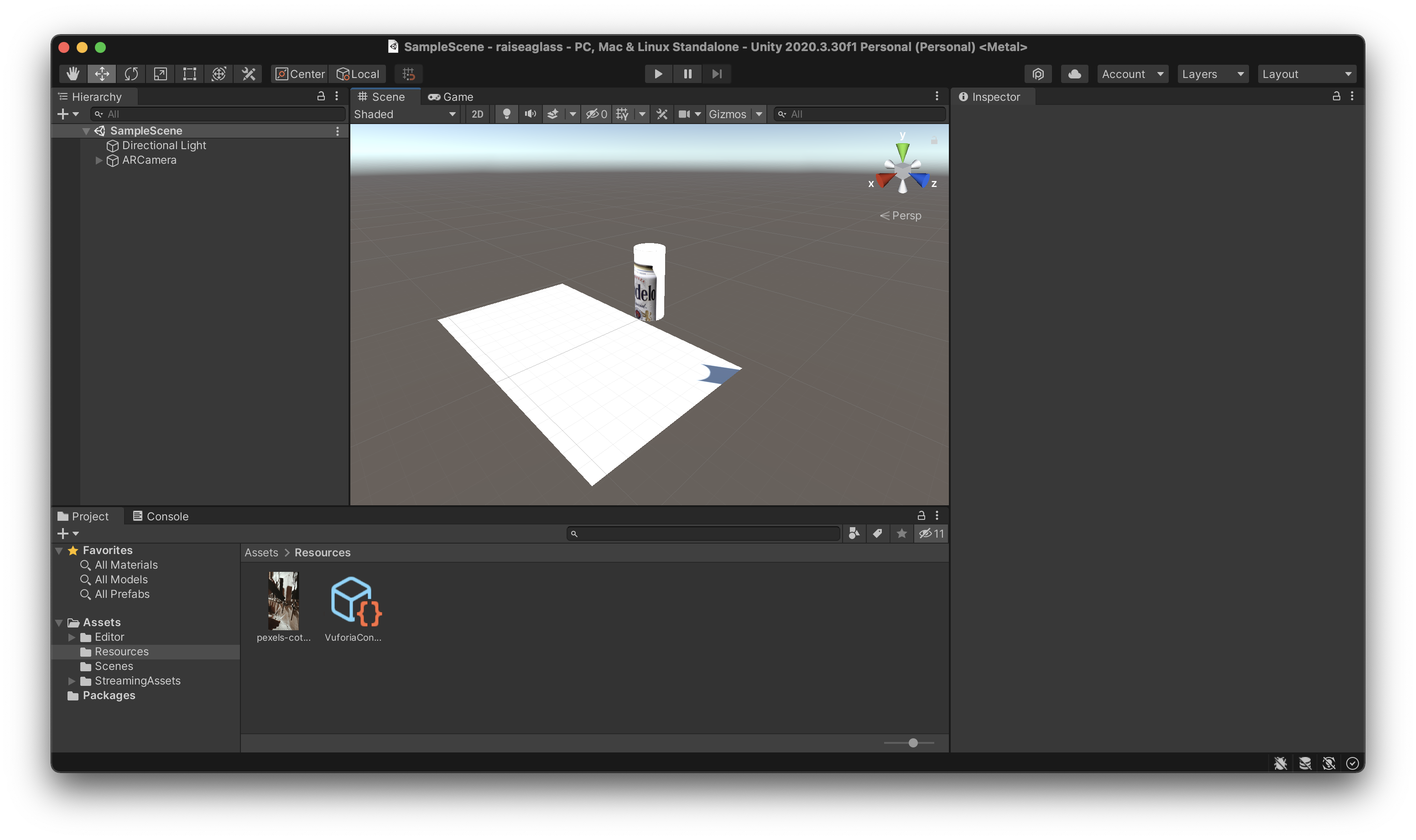The width and height of the screenshot is (1416, 840).
Task: Switch to the Game tab
Action: (x=451, y=97)
